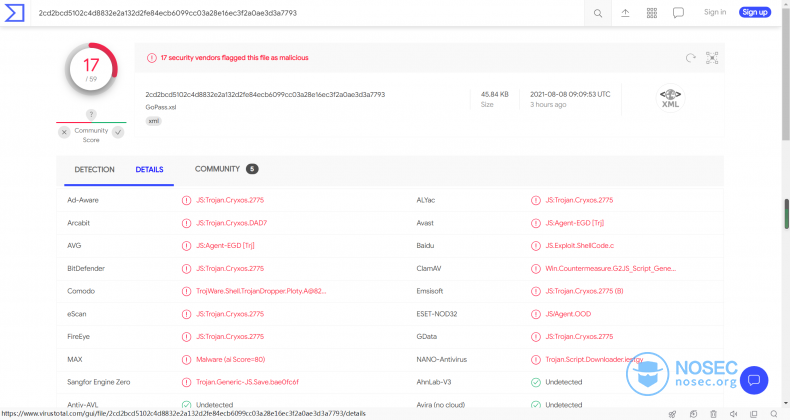The image size is (790, 420).
Task: Click the COMMUNITY count badge 5
Action: point(252,169)
